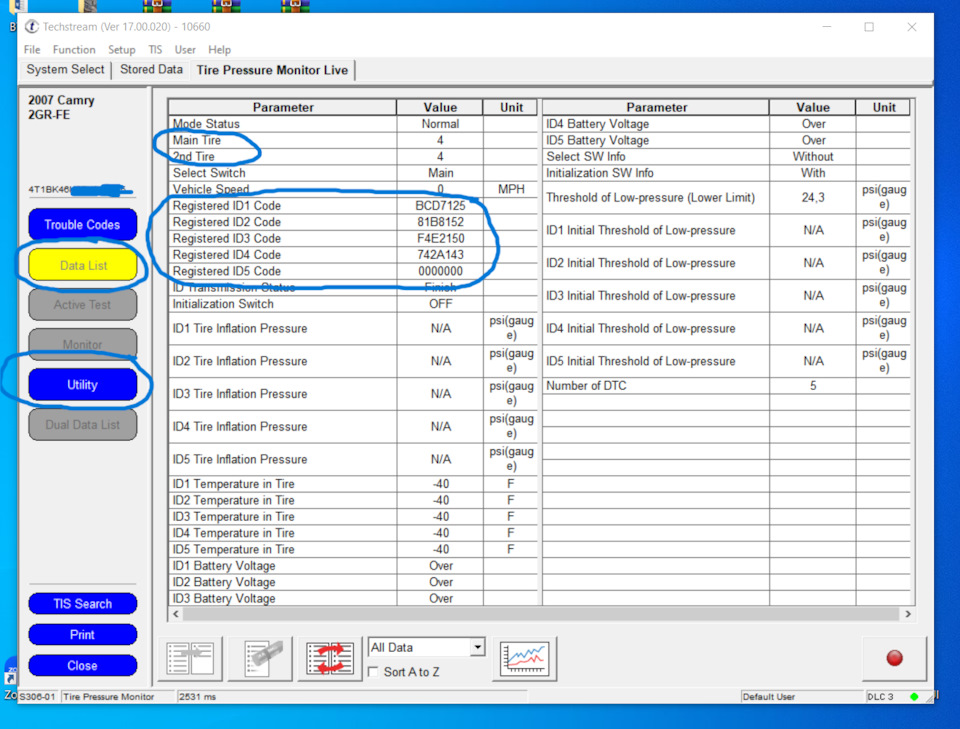960x729 pixels.
Task: Click the horizontal scrollbar right arrow
Action: [907, 614]
